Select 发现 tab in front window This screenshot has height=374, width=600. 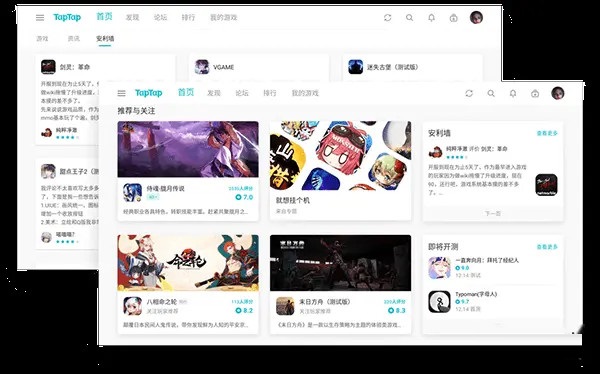[x=214, y=93]
